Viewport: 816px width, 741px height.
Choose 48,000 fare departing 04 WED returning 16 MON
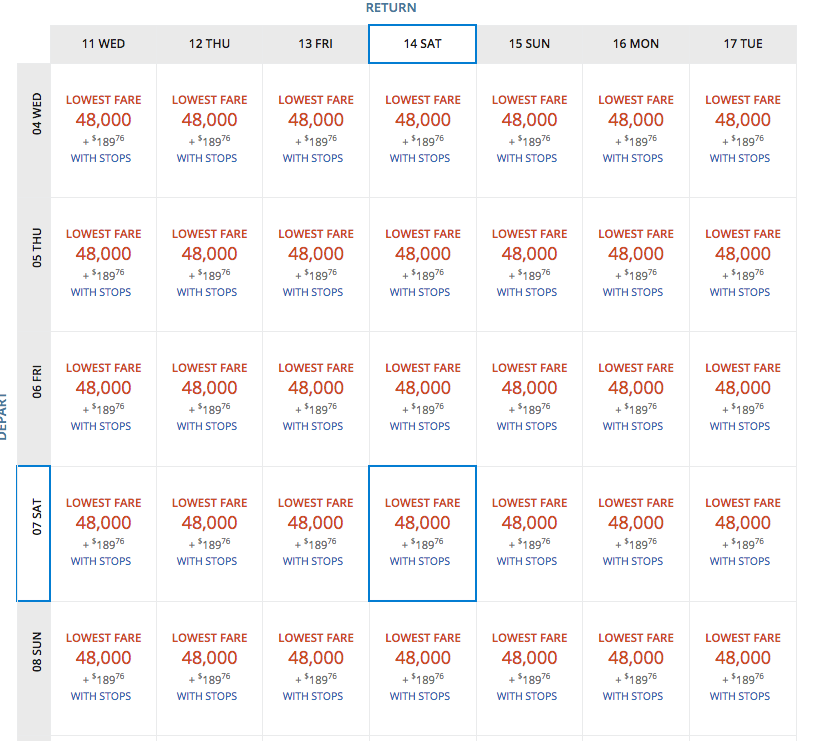(636, 120)
